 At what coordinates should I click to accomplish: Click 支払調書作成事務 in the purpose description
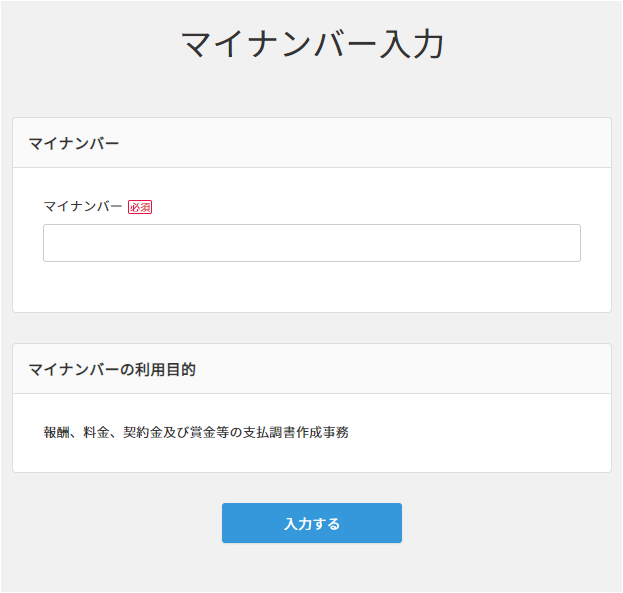pos(296,433)
